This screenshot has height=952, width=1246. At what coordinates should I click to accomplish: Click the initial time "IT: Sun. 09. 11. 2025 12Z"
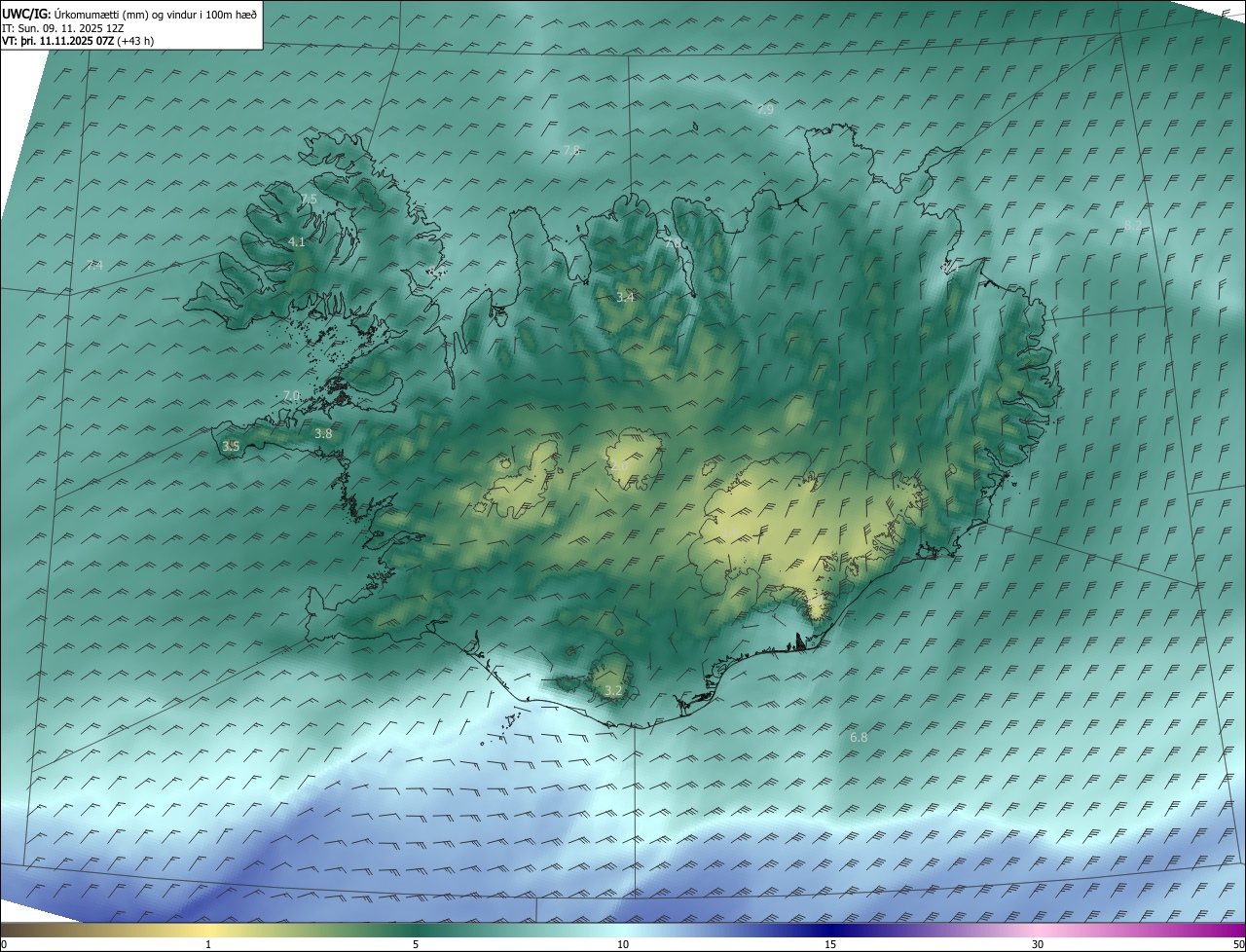coord(62,28)
